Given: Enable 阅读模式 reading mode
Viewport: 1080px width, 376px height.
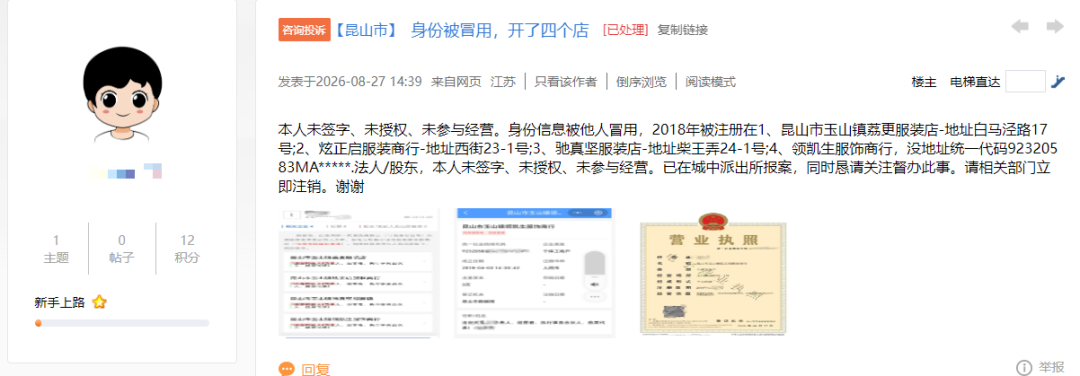Looking at the screenshot, I should (710, 82).
